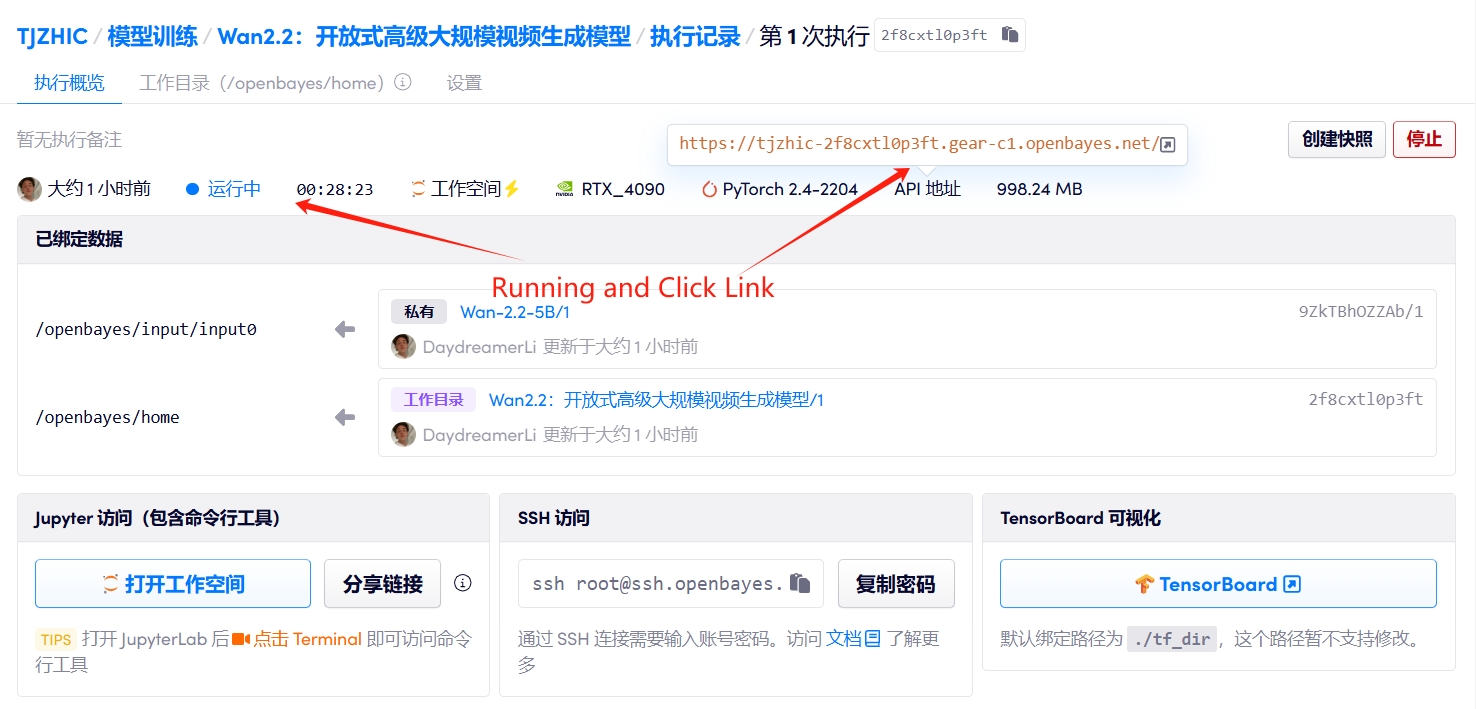
Task: Click DaydreamerLi avatar in 工作目录 row
Action: tap(403, 435)
